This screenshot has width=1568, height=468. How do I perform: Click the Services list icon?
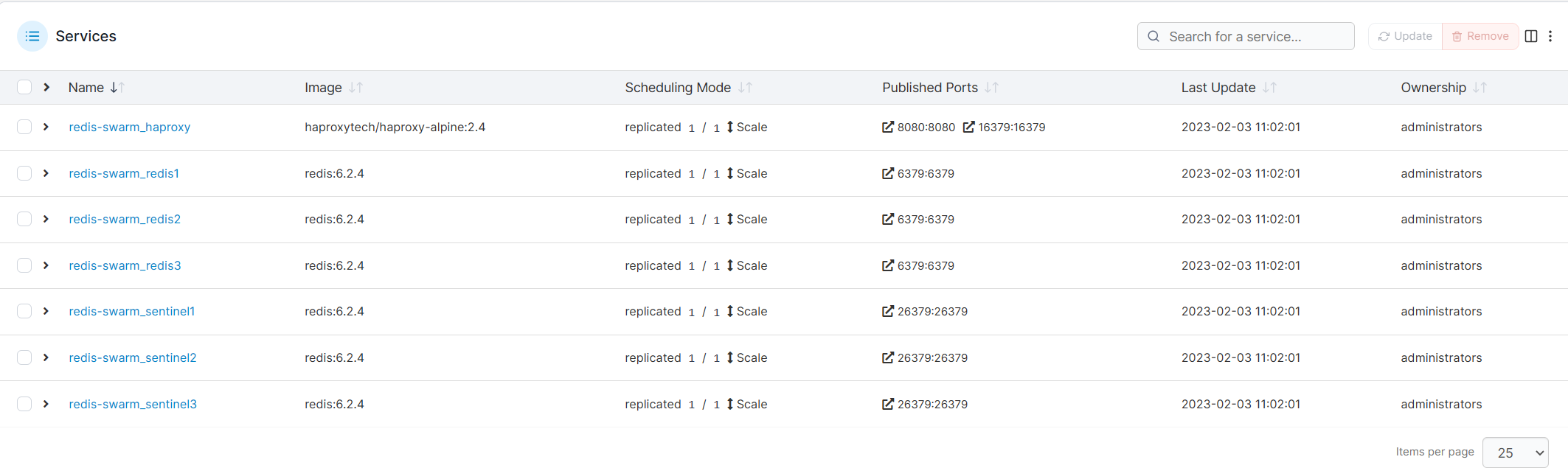click(x=32, y=36)
